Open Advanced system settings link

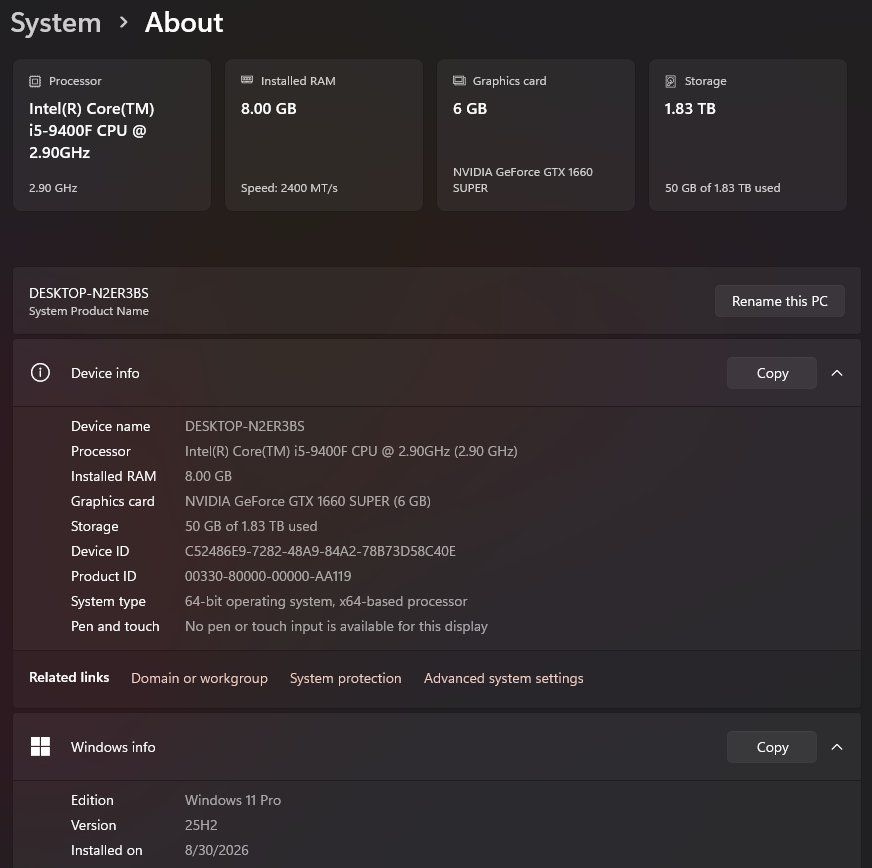[x=503, y=678]
